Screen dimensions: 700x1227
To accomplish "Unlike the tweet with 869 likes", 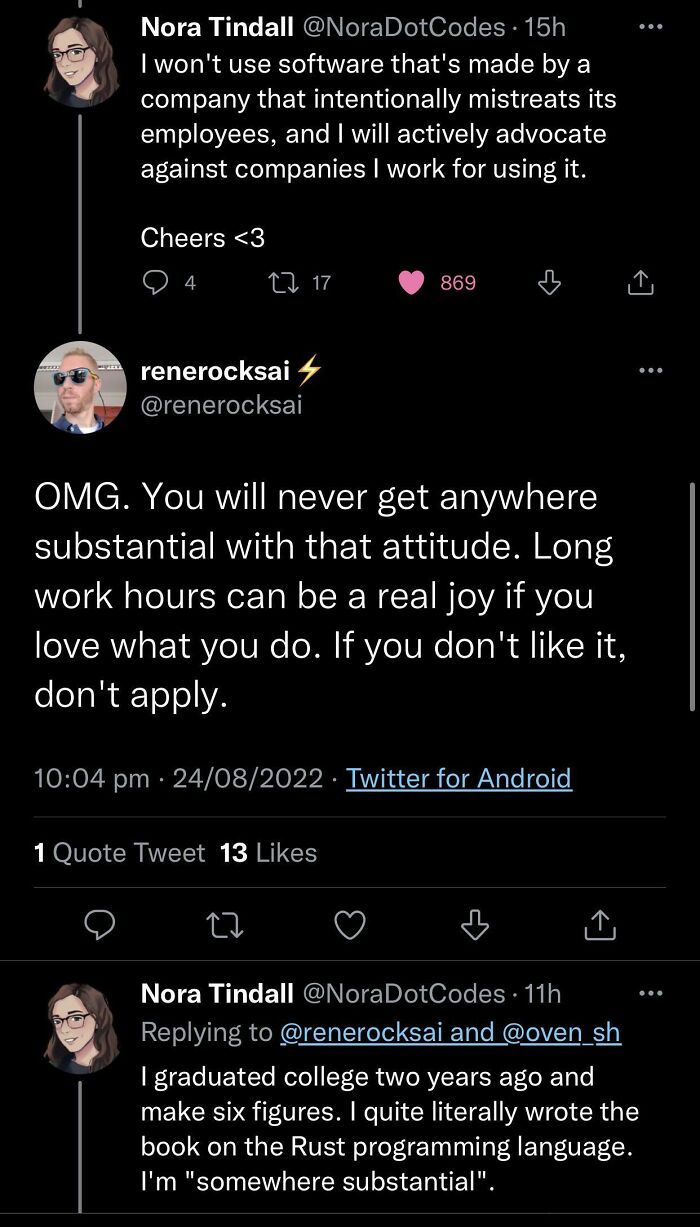I will [x=412, y=283].
